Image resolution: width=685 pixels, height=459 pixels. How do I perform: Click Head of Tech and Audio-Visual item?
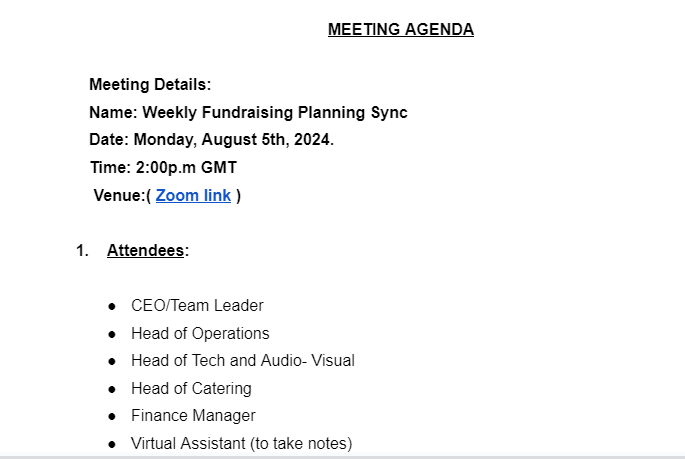pos(243,361)
